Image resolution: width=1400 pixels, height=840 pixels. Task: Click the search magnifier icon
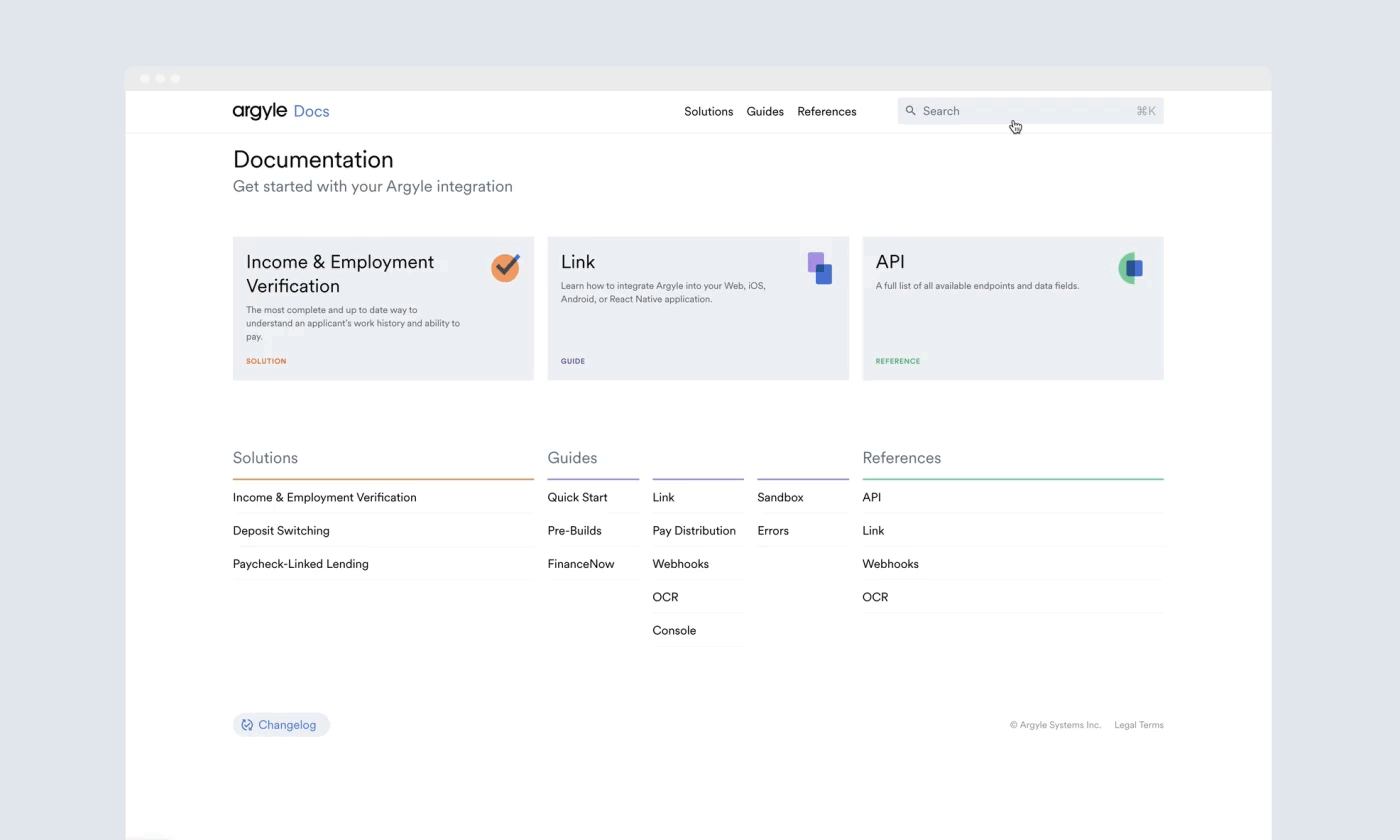910,111
